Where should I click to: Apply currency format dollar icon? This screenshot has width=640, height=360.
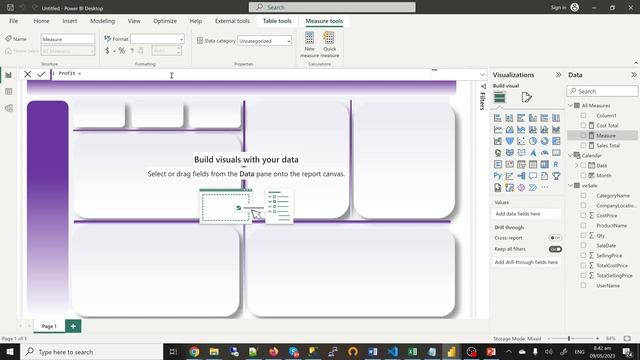click(107, 51)
